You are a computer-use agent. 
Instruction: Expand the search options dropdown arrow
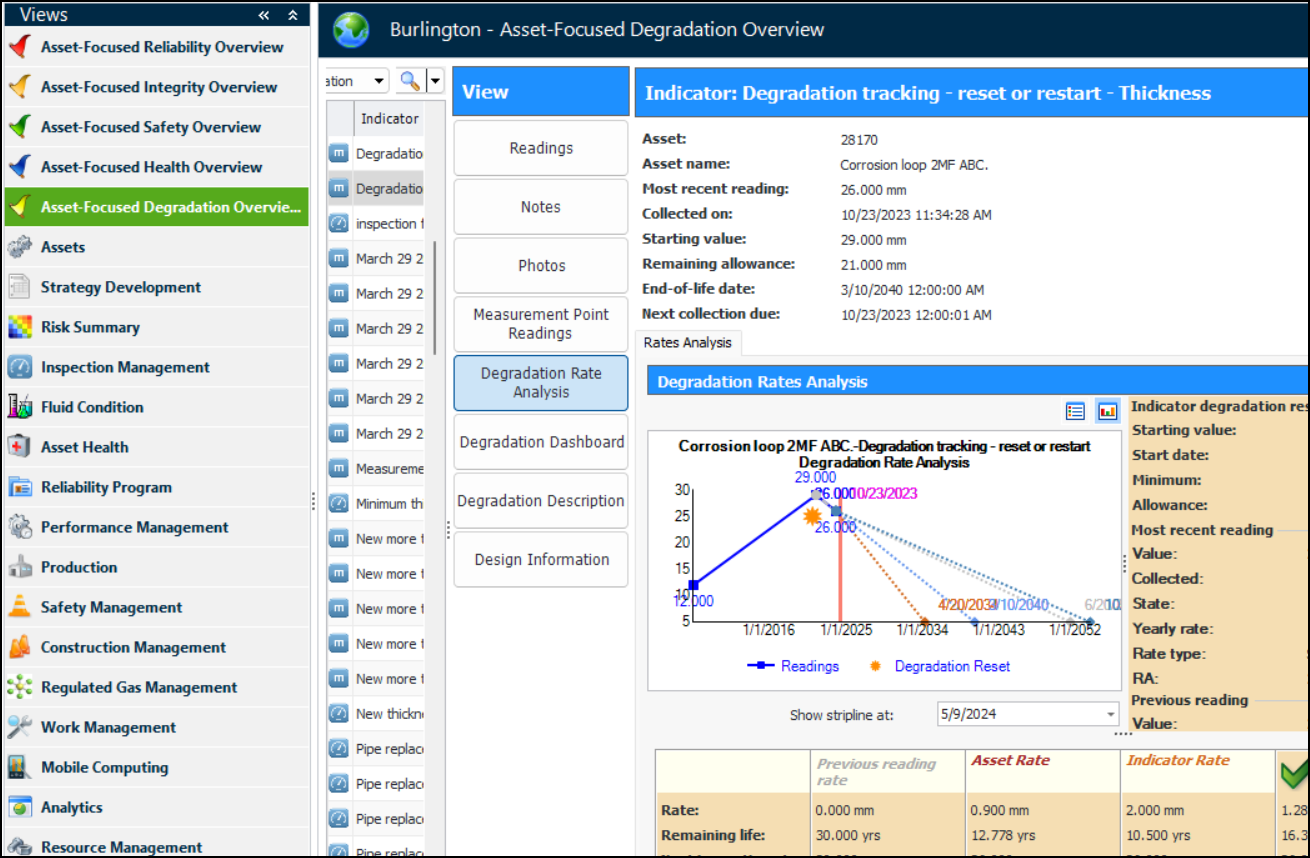(435, 81)
